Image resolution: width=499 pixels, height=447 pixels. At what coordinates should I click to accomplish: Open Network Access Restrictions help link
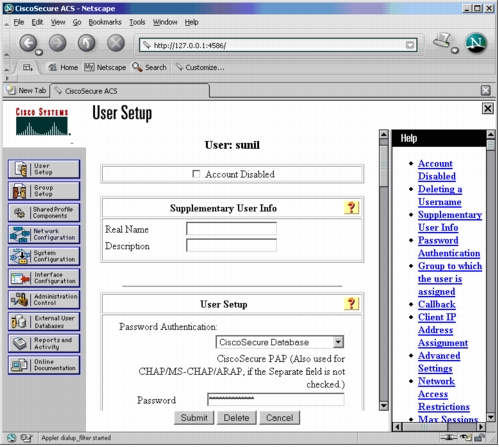pyautogui.click(x=444, y=394)
